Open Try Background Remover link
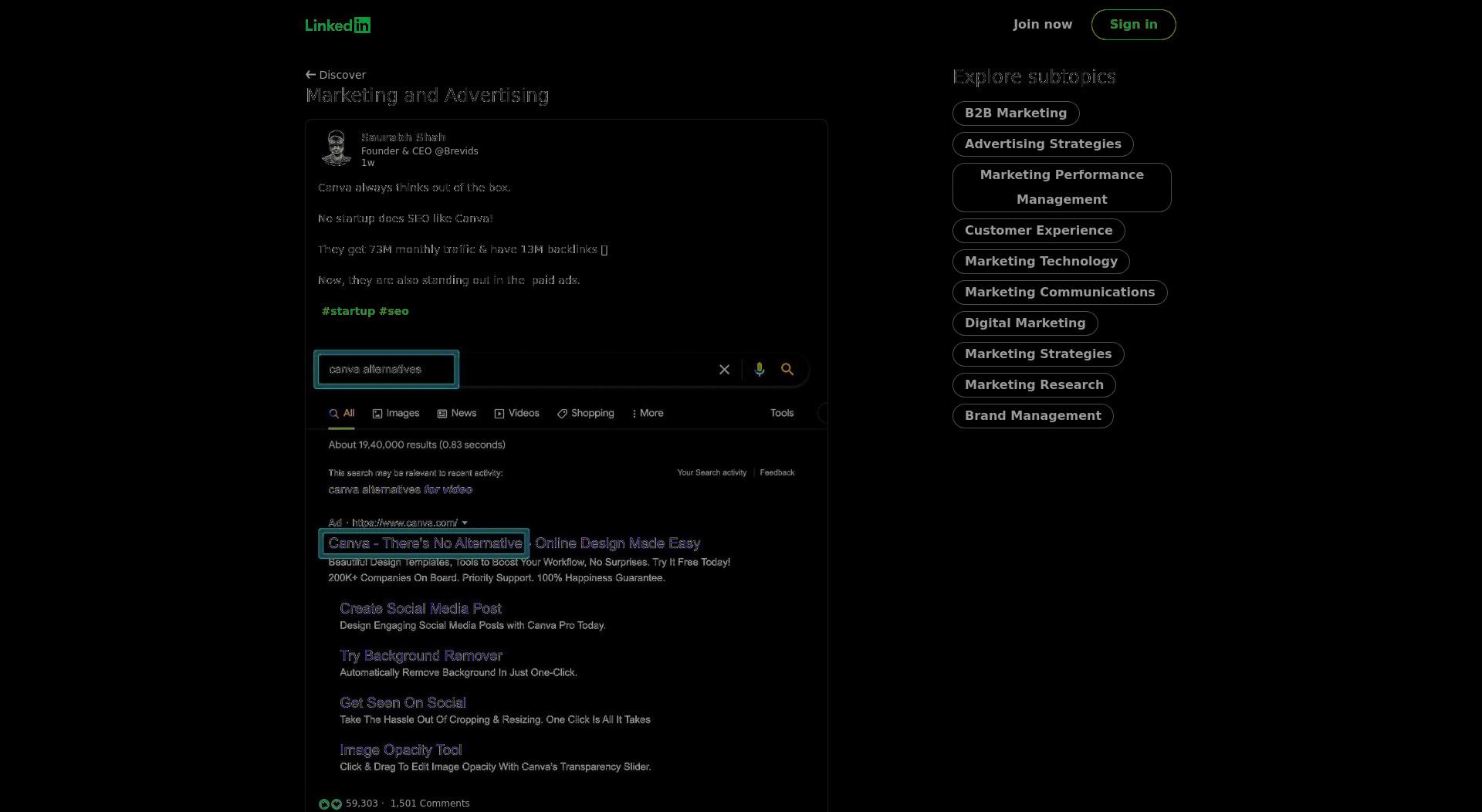The height and width of the screenshot is (812, 1482). 421,656
